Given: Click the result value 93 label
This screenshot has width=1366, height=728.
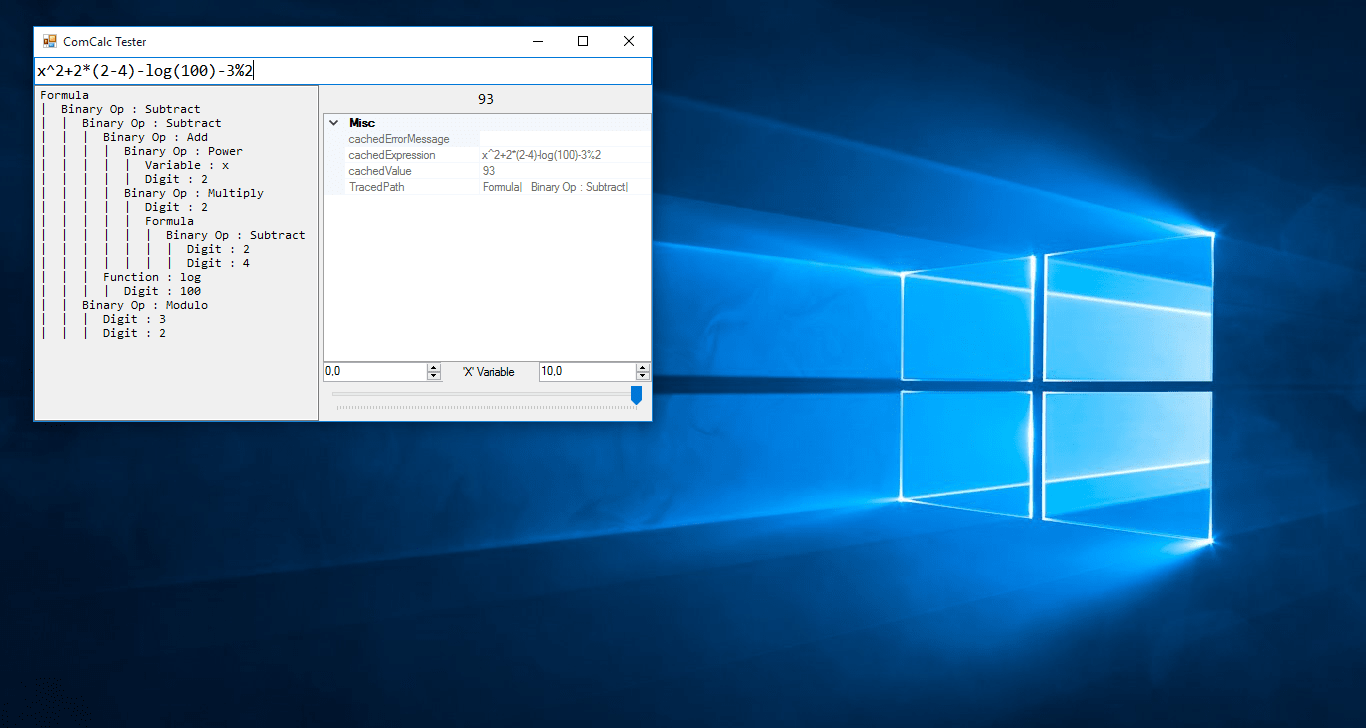Looking at the screenshot, I should click(486, 99).
